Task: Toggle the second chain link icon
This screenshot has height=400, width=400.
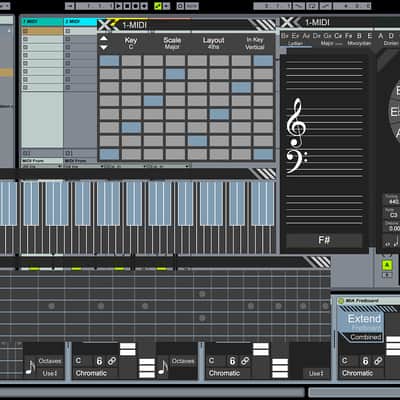Action: 245,361
